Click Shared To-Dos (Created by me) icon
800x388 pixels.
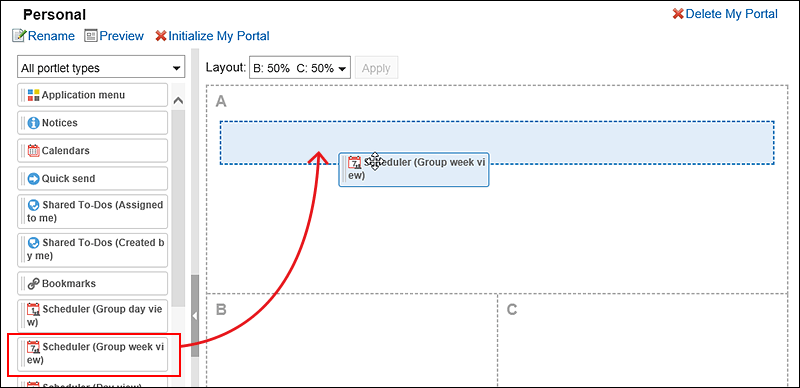point(34,243)
